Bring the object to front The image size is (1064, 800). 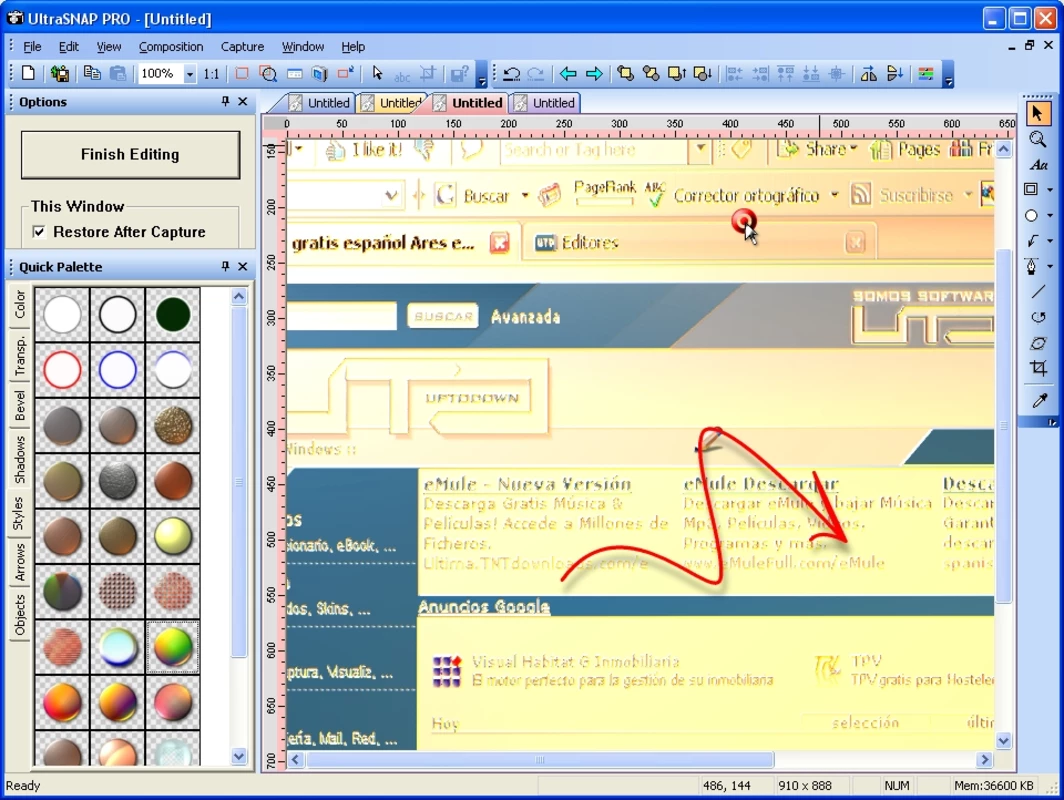625,73
